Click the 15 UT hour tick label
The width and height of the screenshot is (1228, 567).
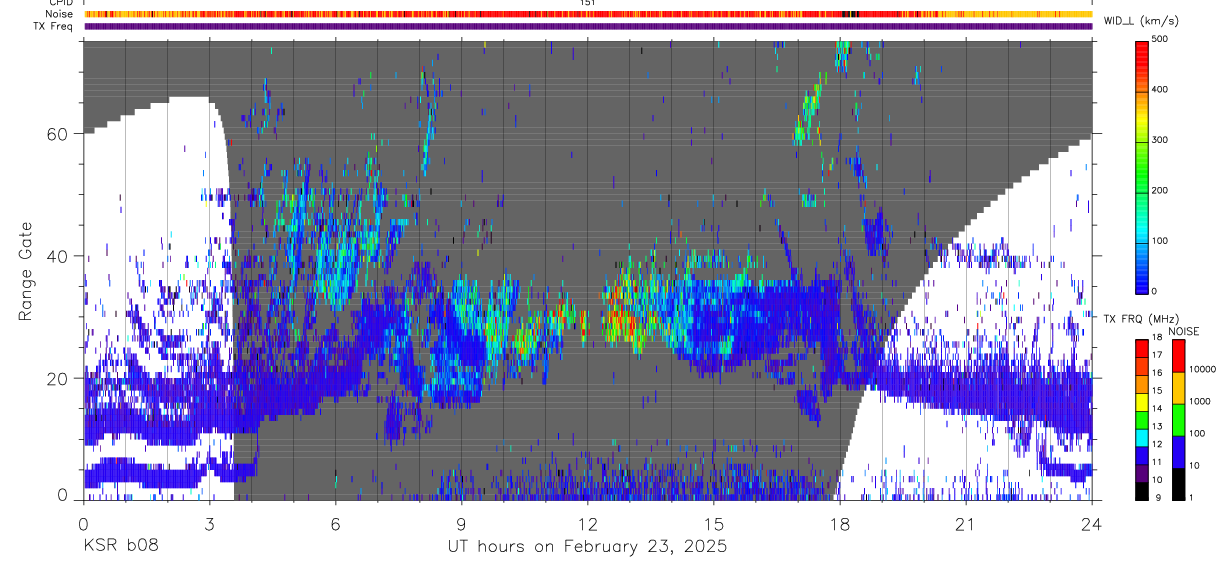(714, 523)
